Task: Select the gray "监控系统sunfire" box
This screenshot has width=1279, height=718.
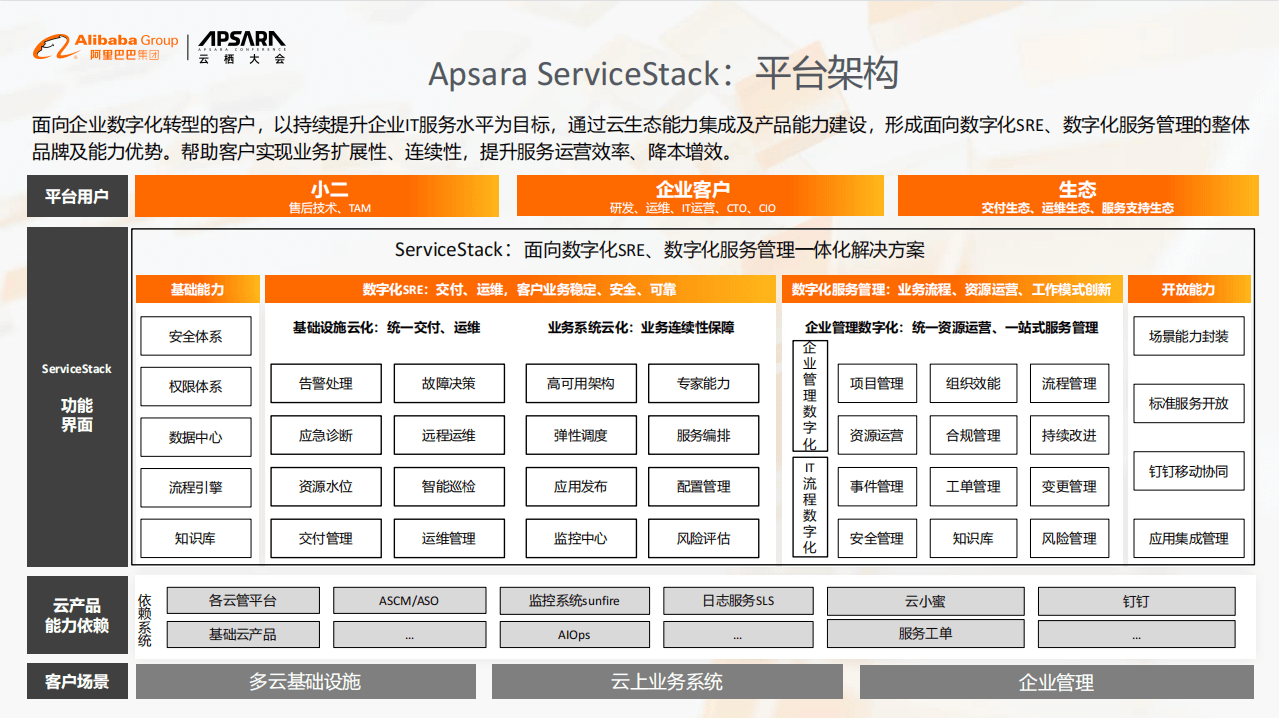Action: point(574,601)
